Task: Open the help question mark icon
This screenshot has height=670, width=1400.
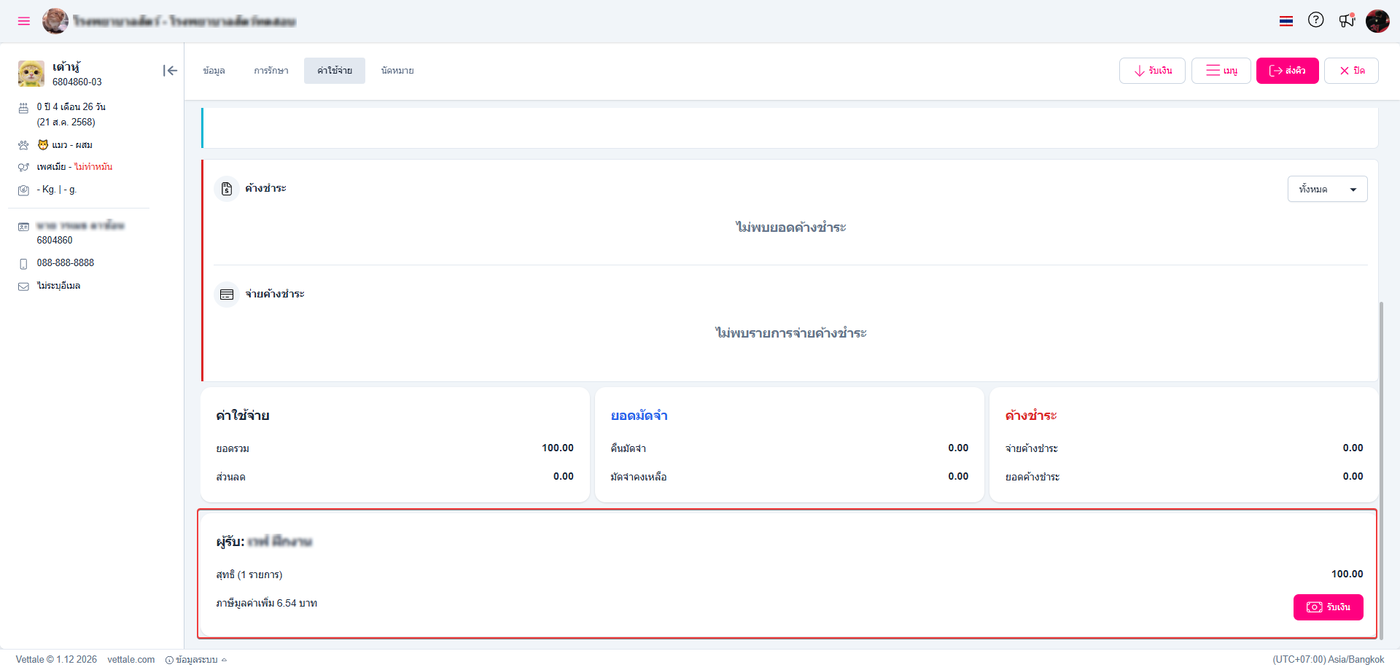Action: point(1316,20)
